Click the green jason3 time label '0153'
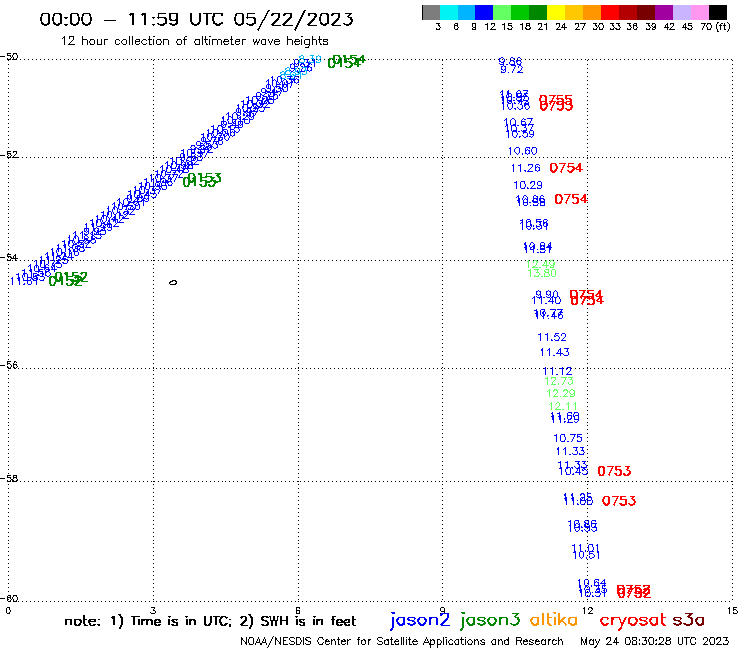Viewport: 740px width, 650px height. [x=202, y=180]
